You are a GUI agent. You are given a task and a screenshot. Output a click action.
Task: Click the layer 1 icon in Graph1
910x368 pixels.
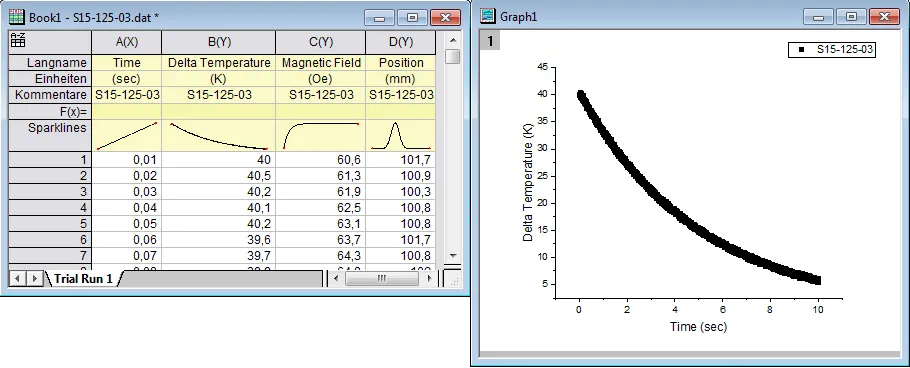click(490, 41)
